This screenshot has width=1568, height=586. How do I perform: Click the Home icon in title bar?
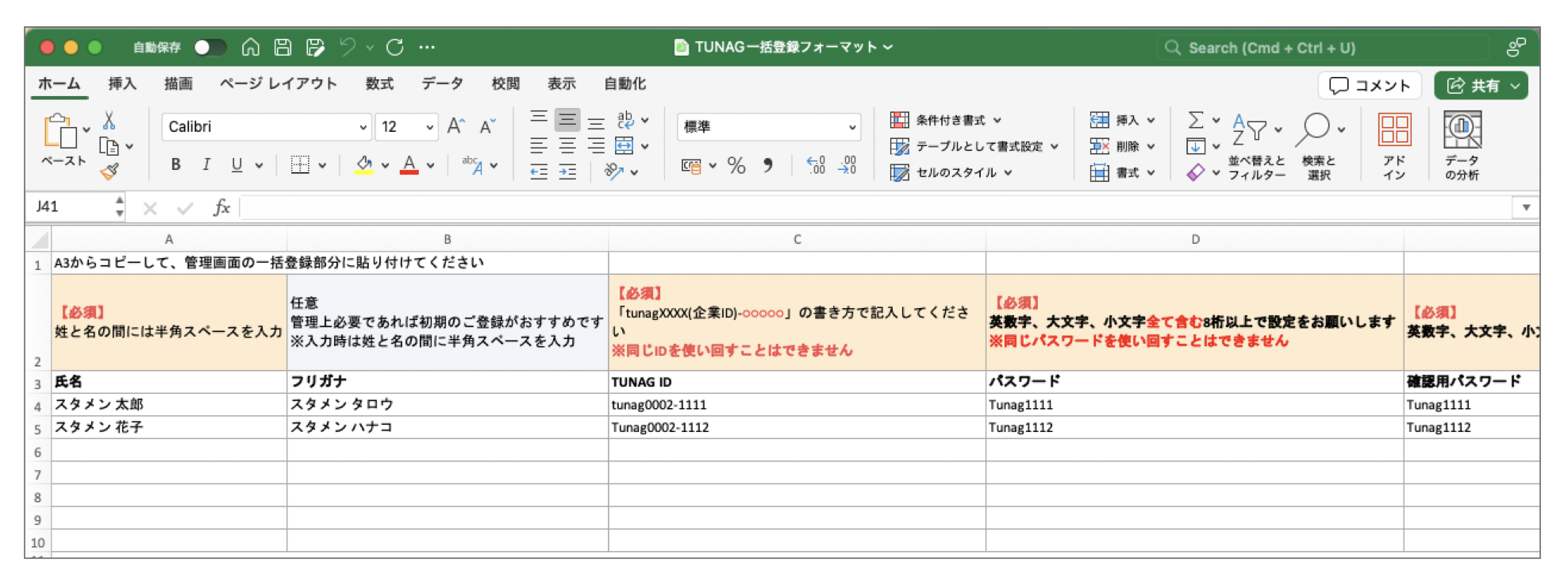(251, 47)
